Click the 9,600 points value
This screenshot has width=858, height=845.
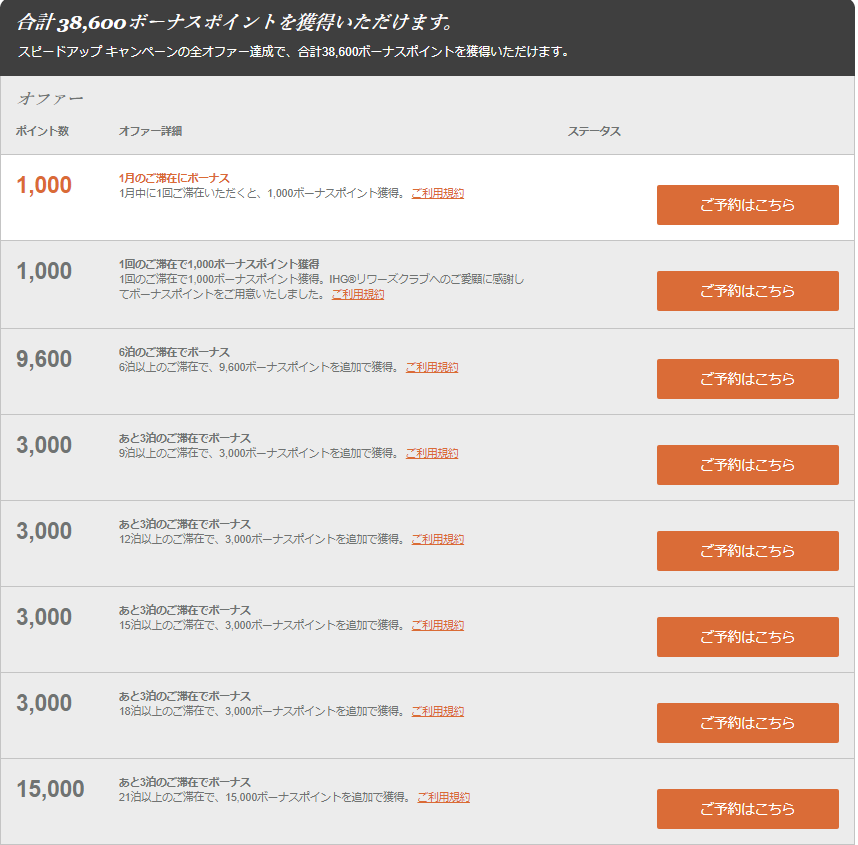pyautogui.click(x=44, y=359)
